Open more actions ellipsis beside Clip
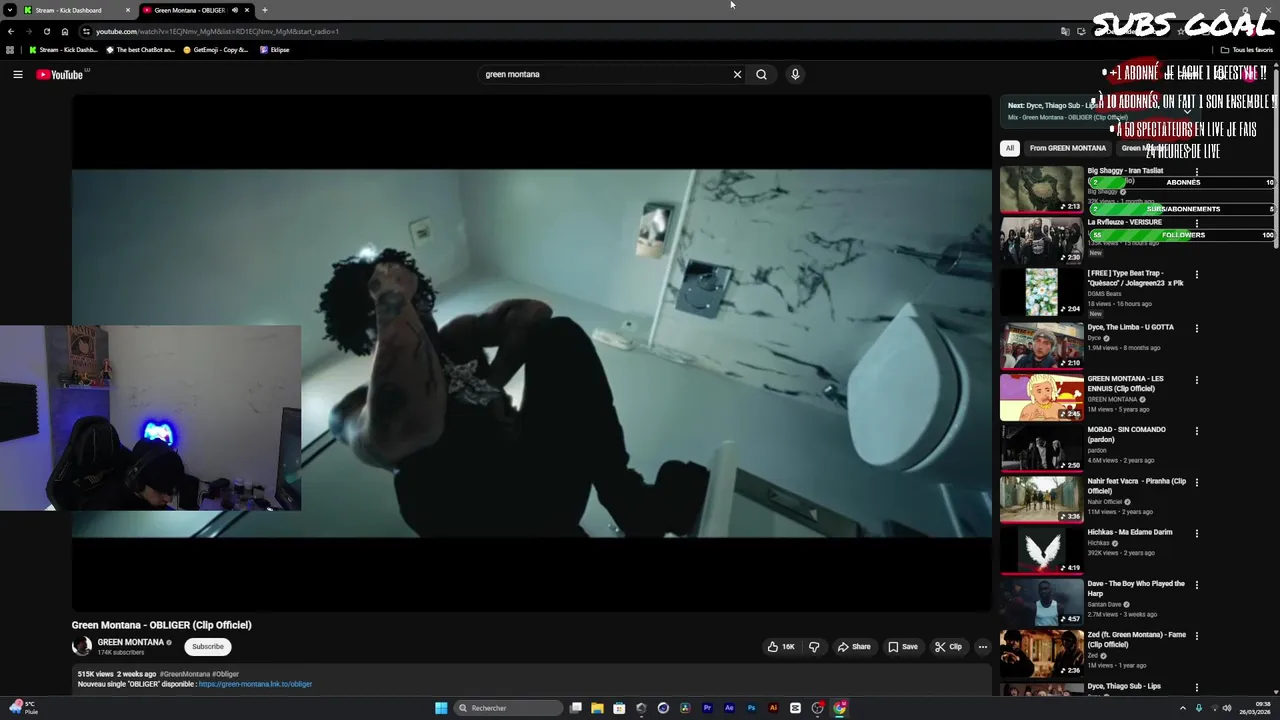This screenshot has width=1280, height=720. 982,647
